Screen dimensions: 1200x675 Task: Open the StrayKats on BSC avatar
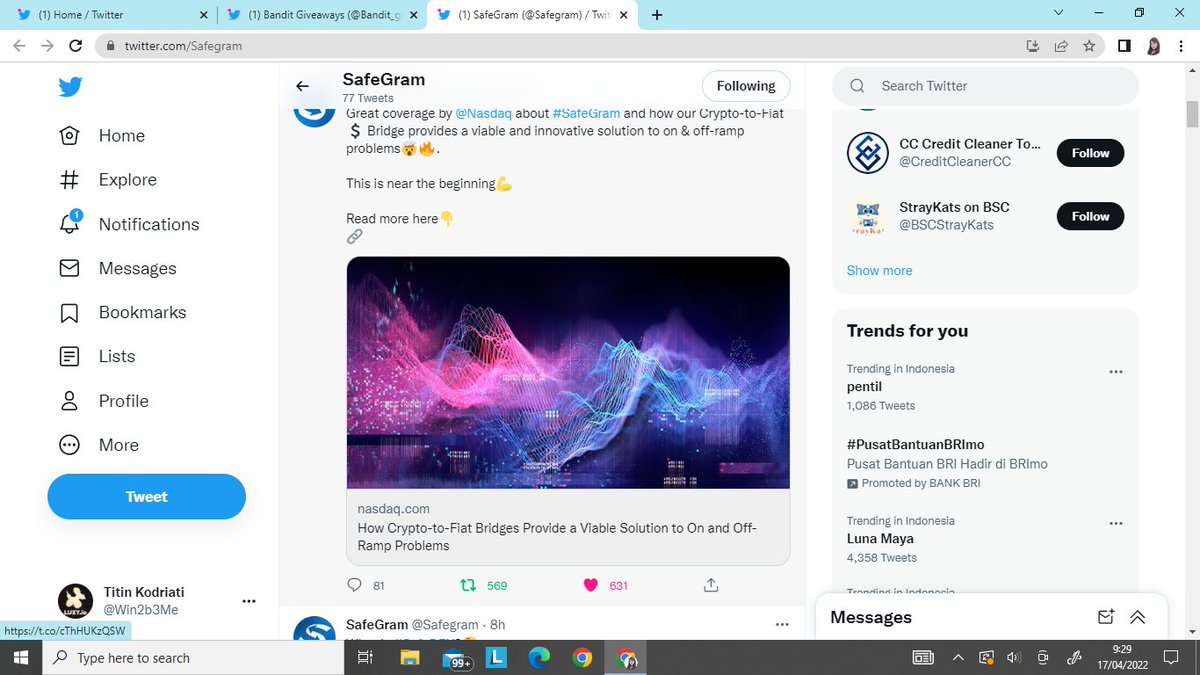pyautogui.click(x=867, y=216)
